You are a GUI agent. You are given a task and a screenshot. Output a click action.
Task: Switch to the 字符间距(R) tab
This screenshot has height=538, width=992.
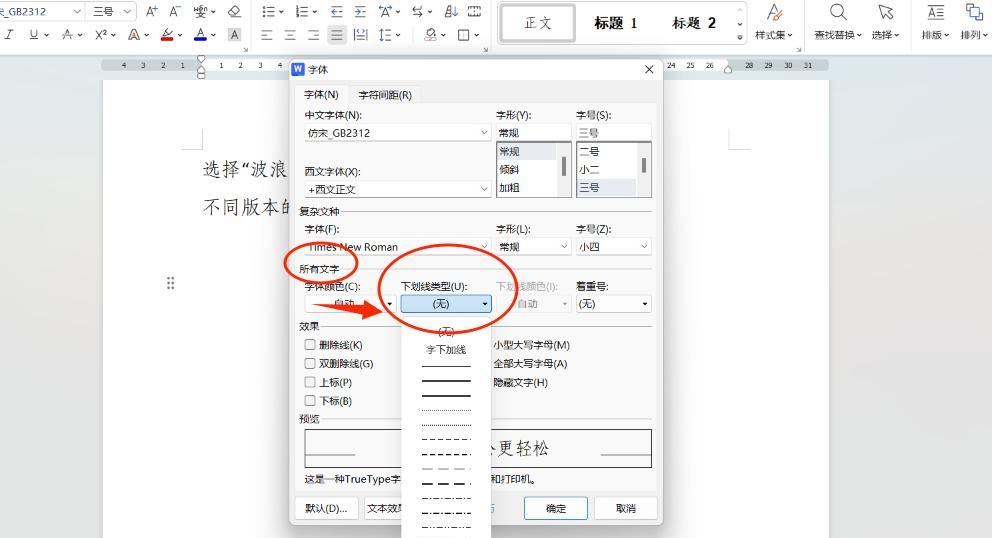click(x=385, y=95)
